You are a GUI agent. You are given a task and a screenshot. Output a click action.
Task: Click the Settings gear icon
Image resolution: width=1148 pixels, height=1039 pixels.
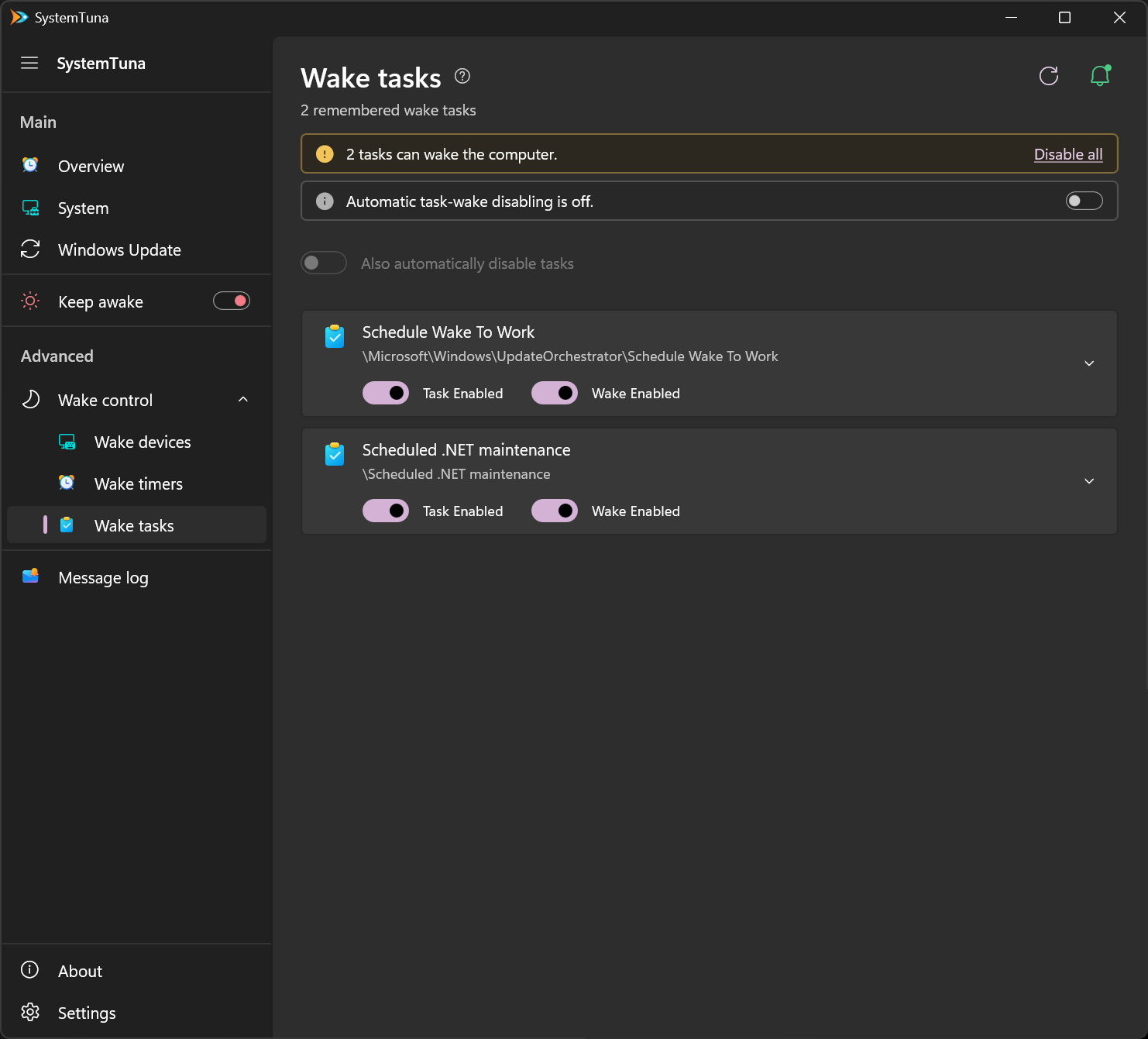(x=30, y=1012)
